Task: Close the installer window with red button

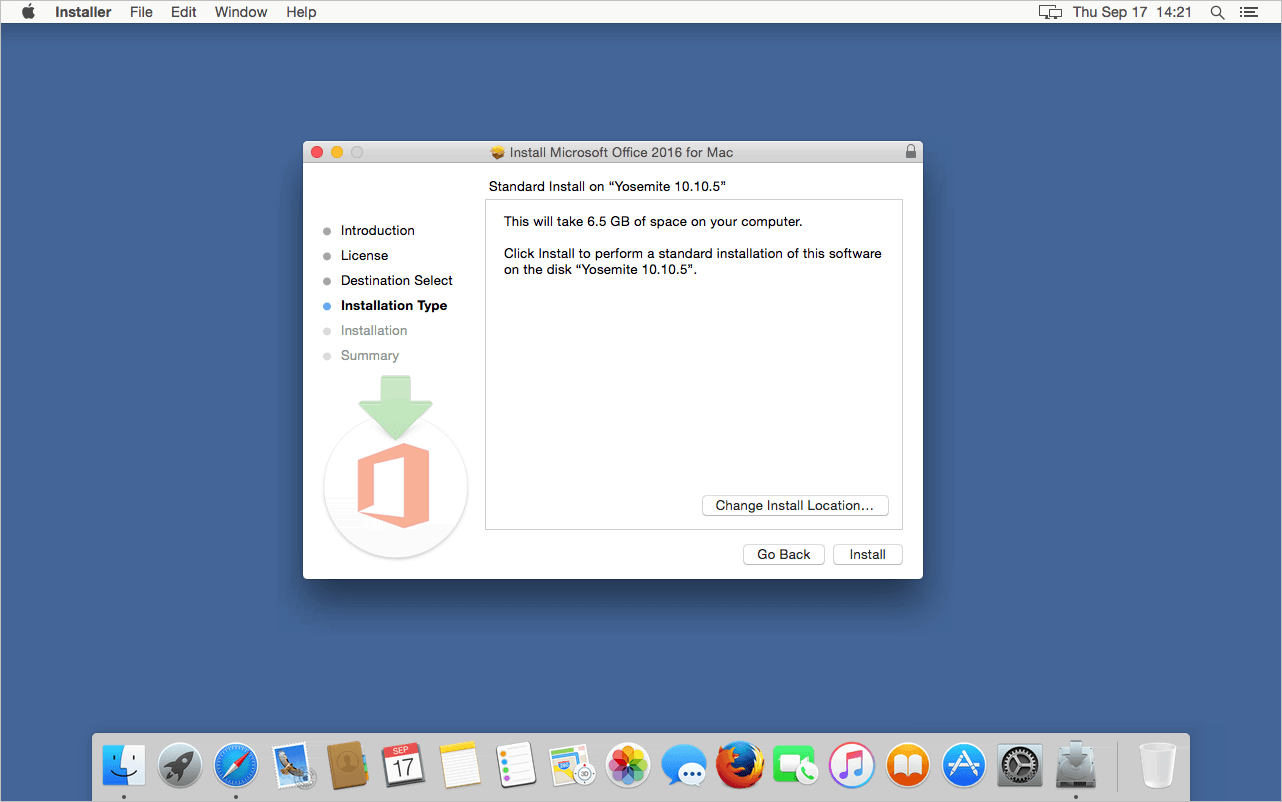Action: tap(317, 152)
